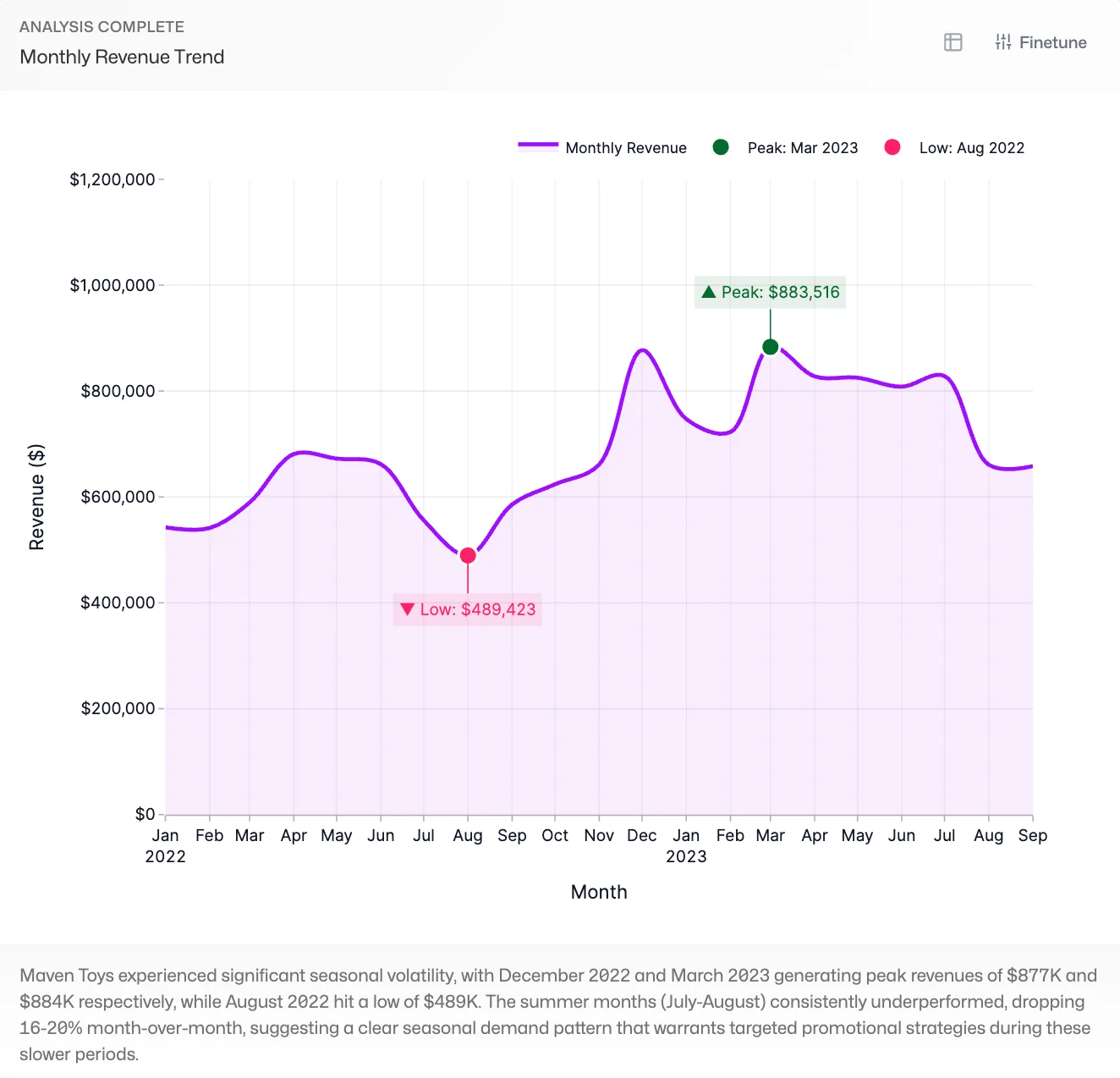Screen dimensions: 1120x1078
Task: Click the pink Low legend dot
Action: click(892, 147)
